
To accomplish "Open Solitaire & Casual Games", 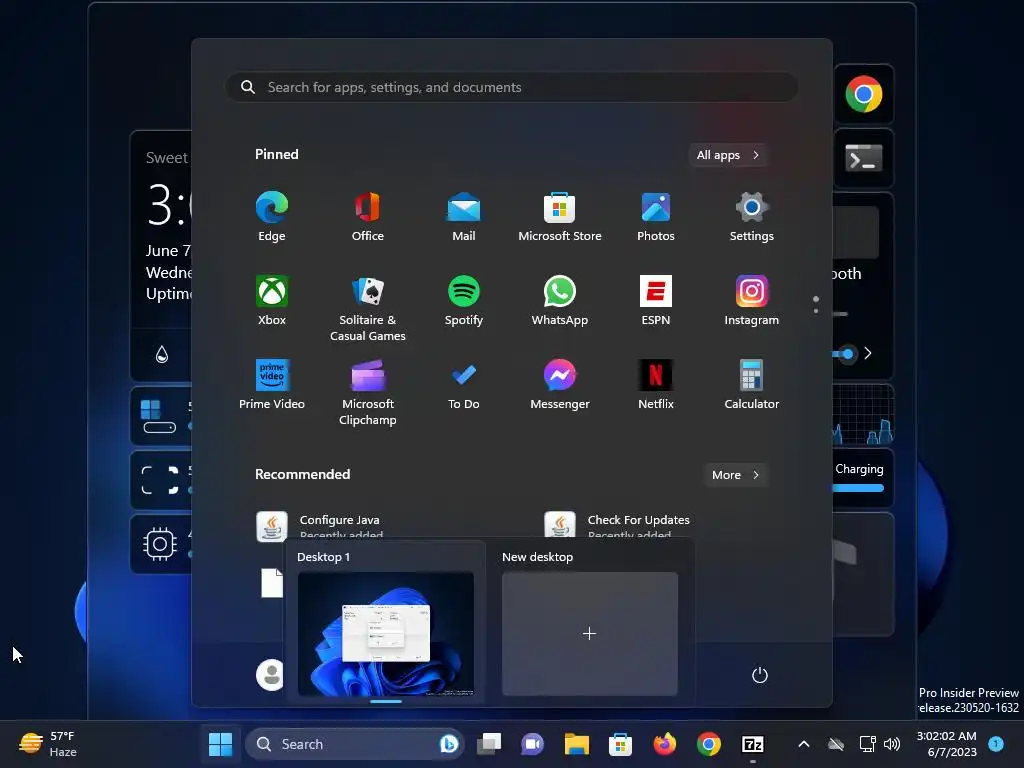I will click(x=368, y=309).
